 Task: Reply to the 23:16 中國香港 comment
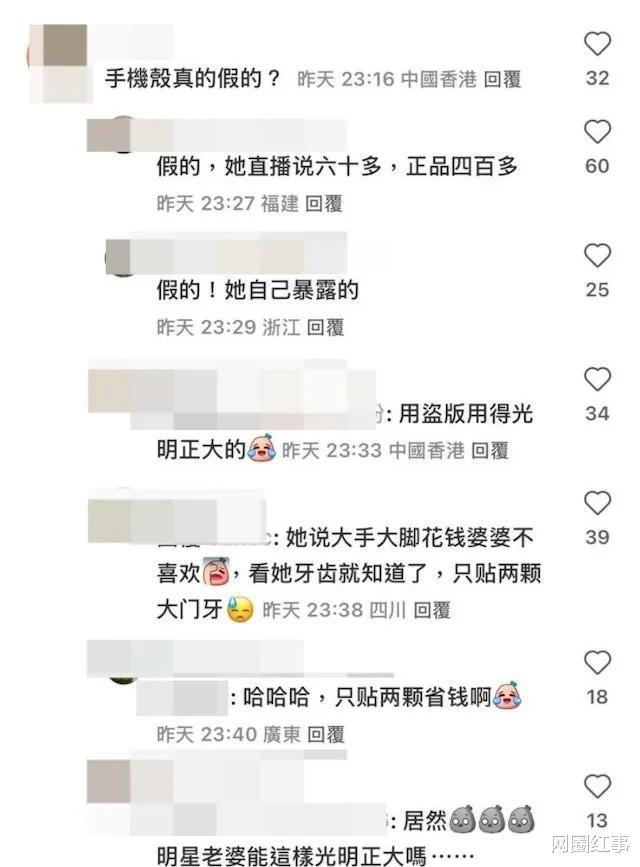502,79
